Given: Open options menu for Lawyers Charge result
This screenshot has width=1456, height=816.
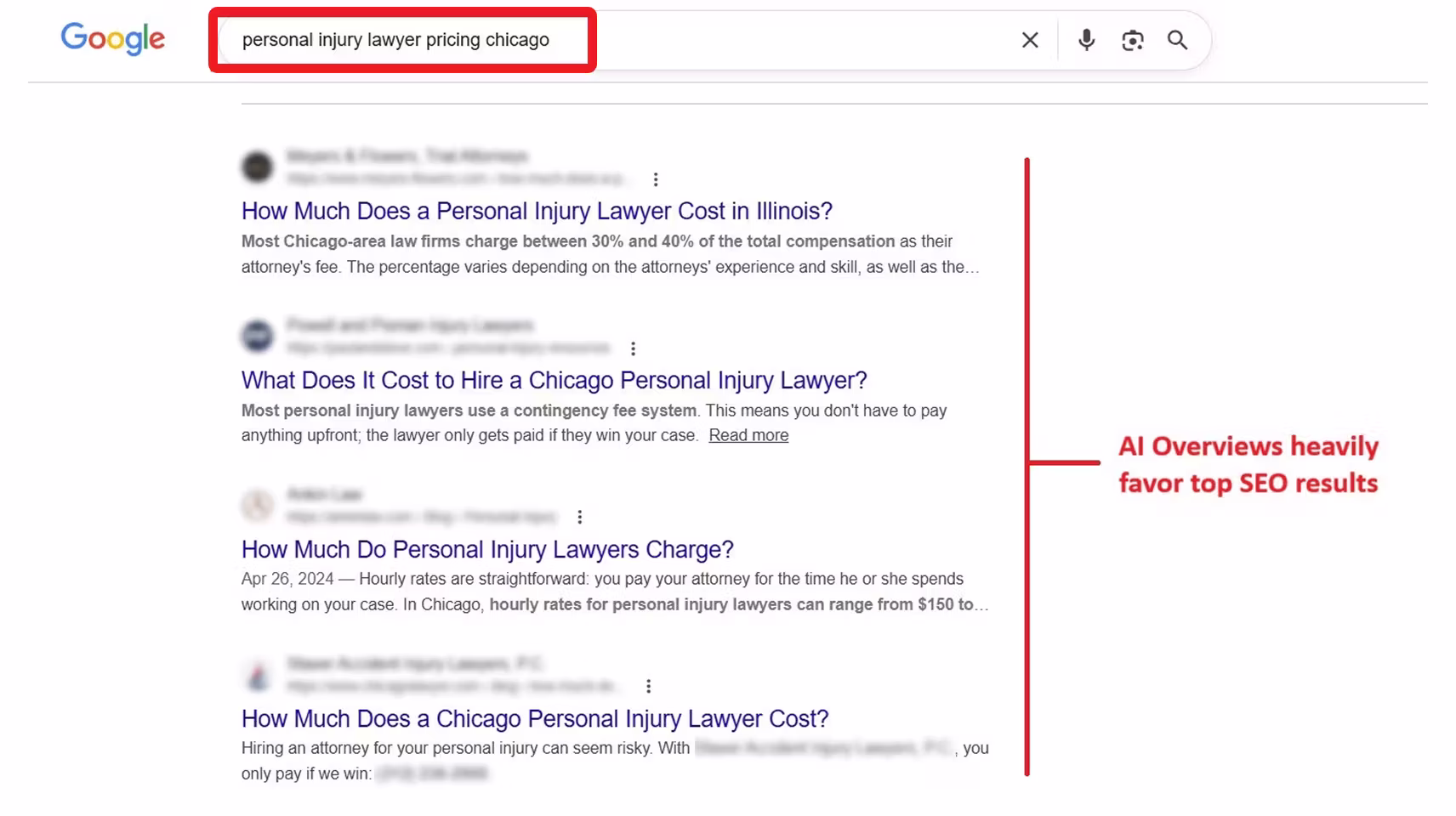Looking at the screenshot, I should [579, 517].
